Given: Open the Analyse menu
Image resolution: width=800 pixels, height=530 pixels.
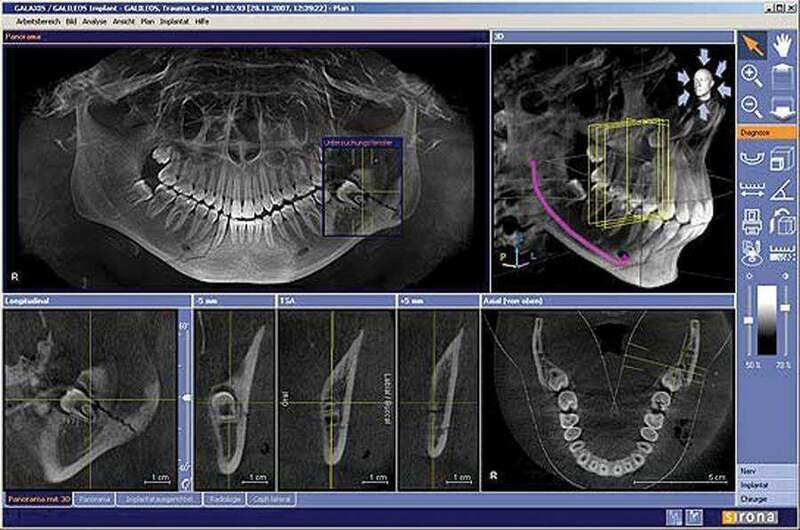Looking at the screenshot, I should (x=94, y=22).
